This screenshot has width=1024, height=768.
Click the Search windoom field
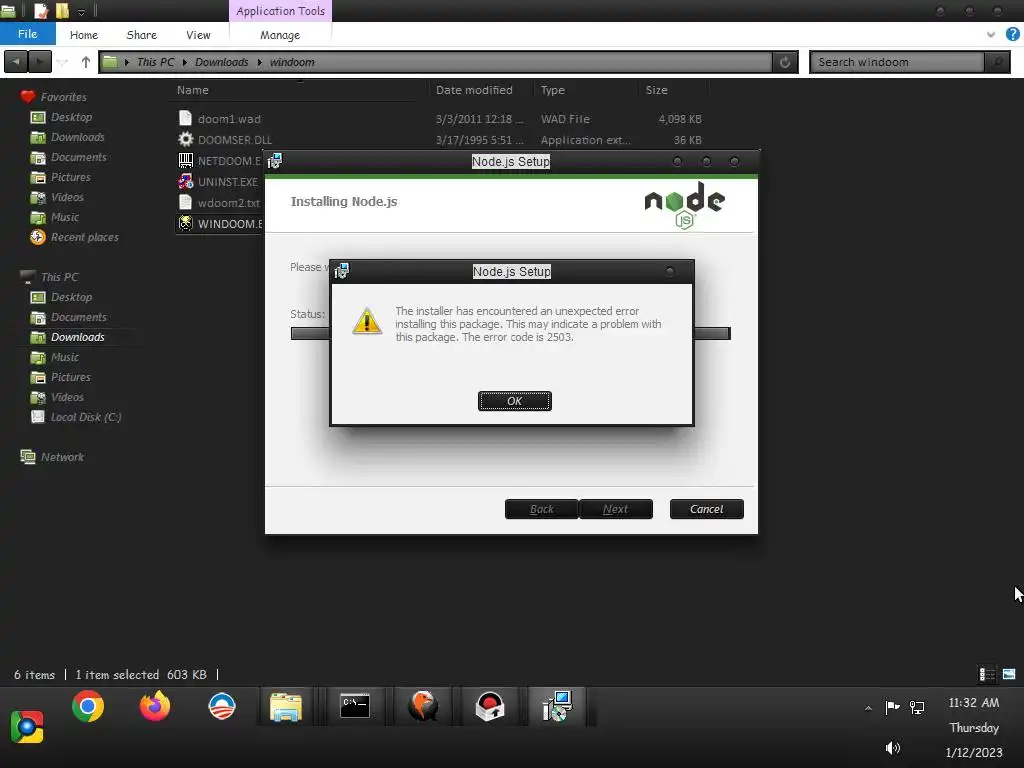pyautogui.click(x=898, y=62)
